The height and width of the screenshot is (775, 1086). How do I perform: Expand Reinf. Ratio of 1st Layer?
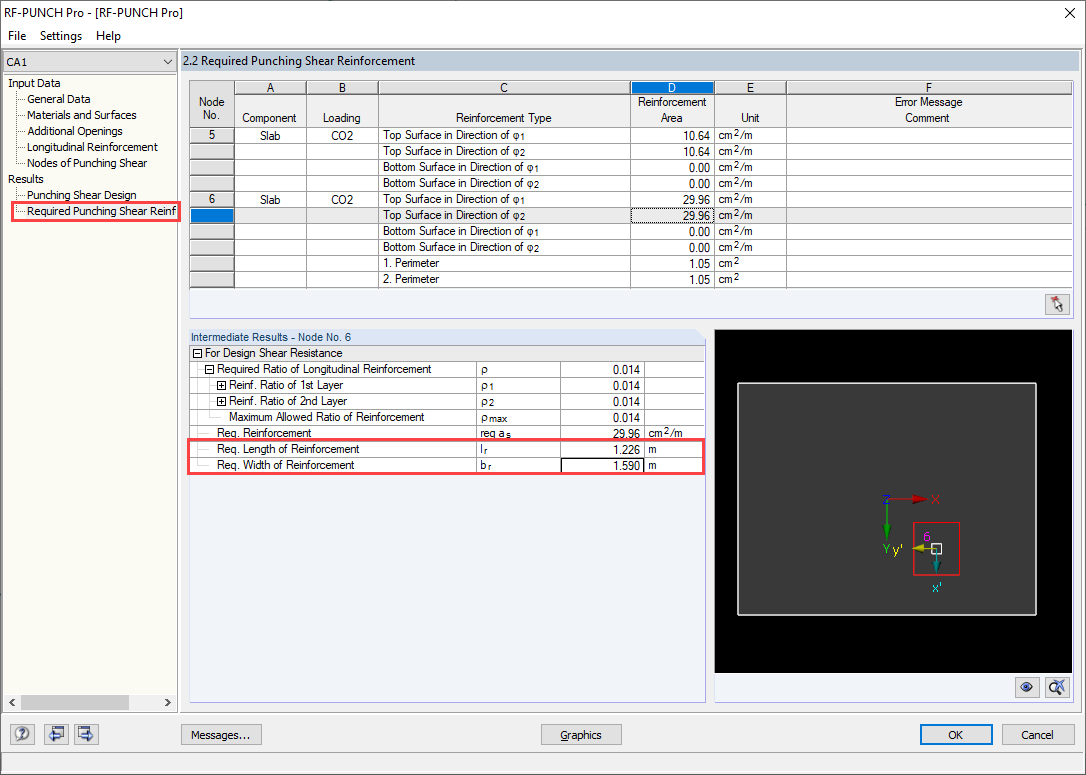click(x=222, y=385)
